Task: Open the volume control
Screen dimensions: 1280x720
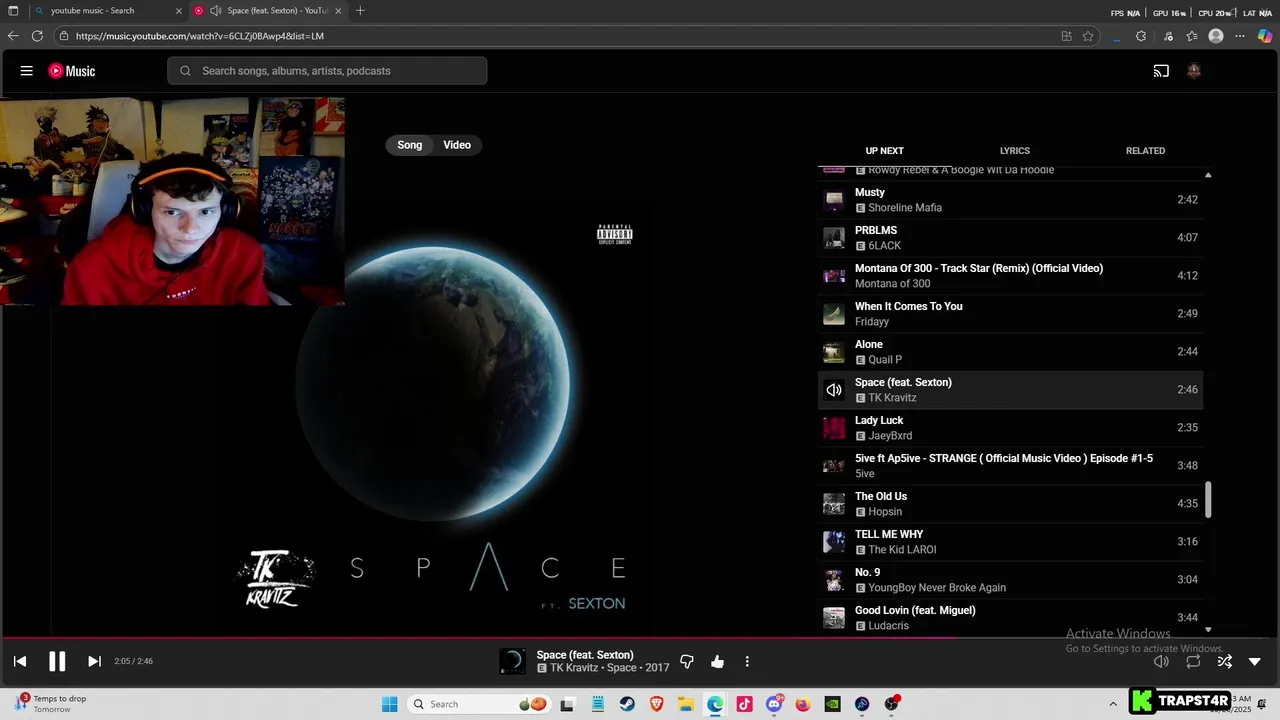Action: click(1161, 661)
